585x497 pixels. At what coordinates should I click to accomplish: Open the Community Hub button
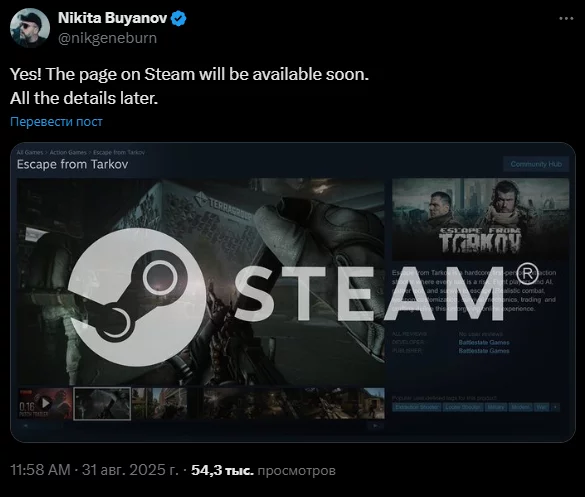click(x=536, y=164)
